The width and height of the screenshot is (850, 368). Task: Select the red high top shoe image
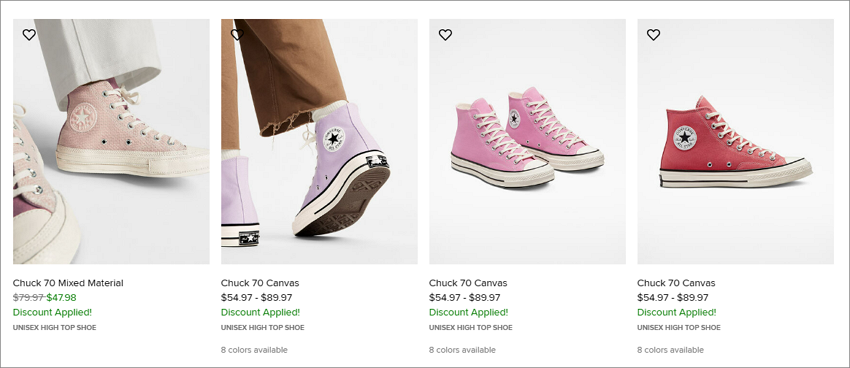736,141
